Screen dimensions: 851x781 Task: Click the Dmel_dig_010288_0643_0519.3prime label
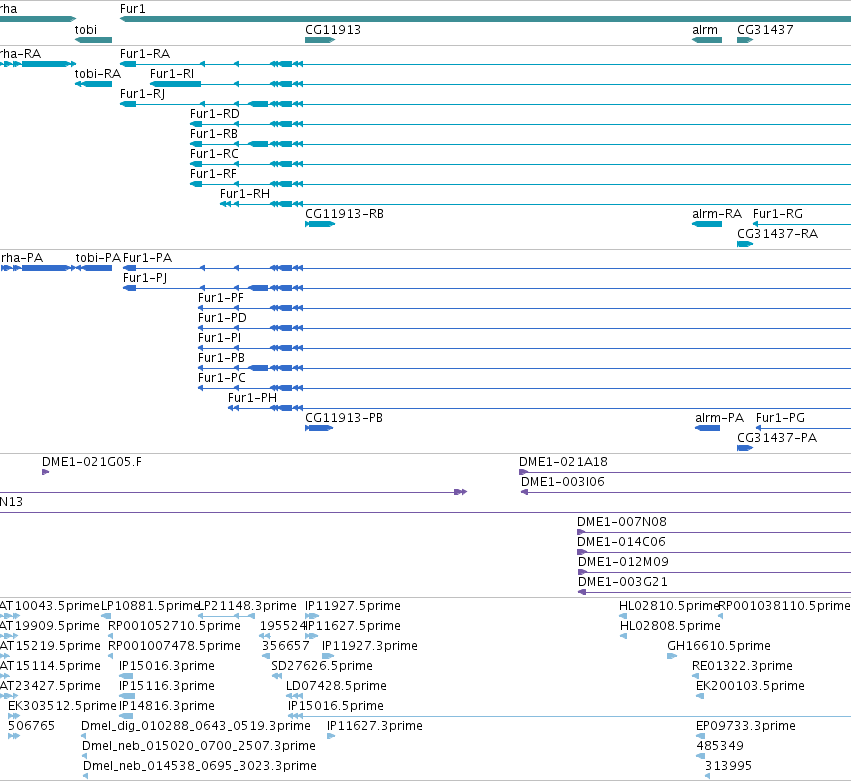[196, 727]
